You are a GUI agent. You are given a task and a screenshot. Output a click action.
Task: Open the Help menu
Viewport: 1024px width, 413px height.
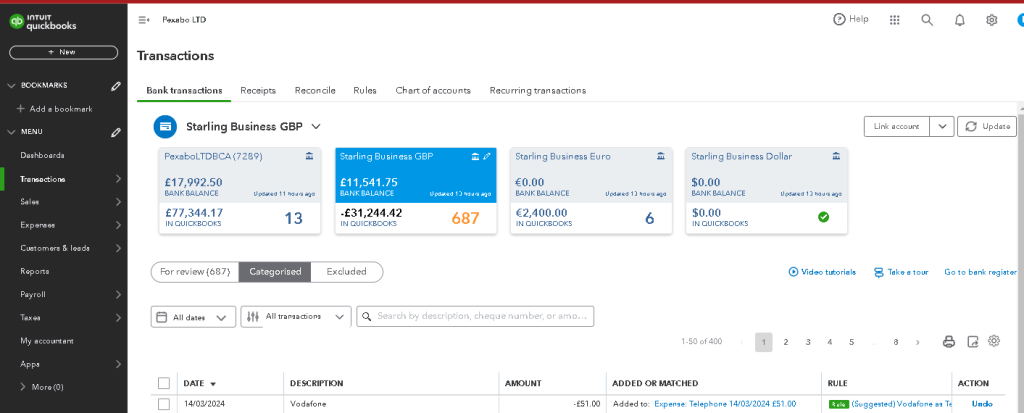tap(851, 20)
